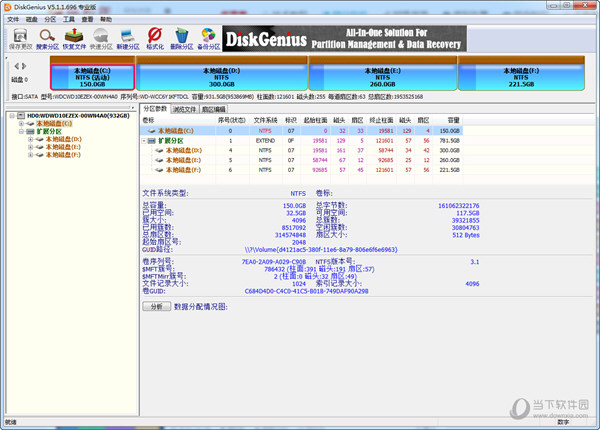
Task: Click drive icon of 本地磁盘(D:) table row
Action: (159, 150)
